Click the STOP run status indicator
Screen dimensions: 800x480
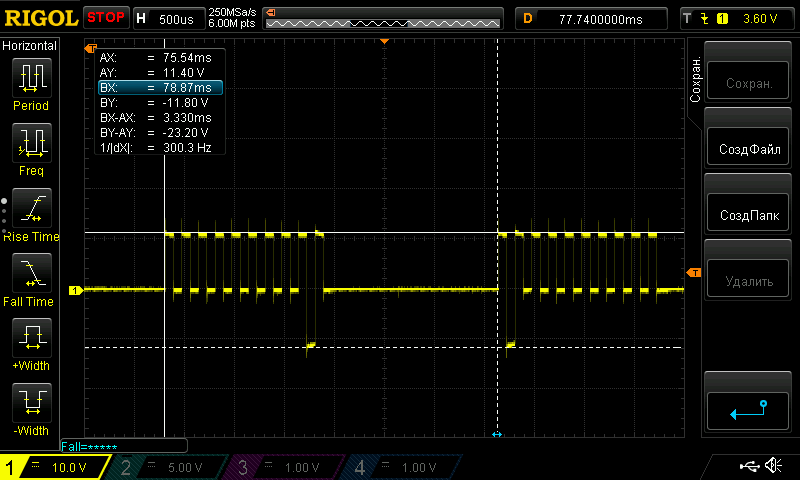[106, 17]
